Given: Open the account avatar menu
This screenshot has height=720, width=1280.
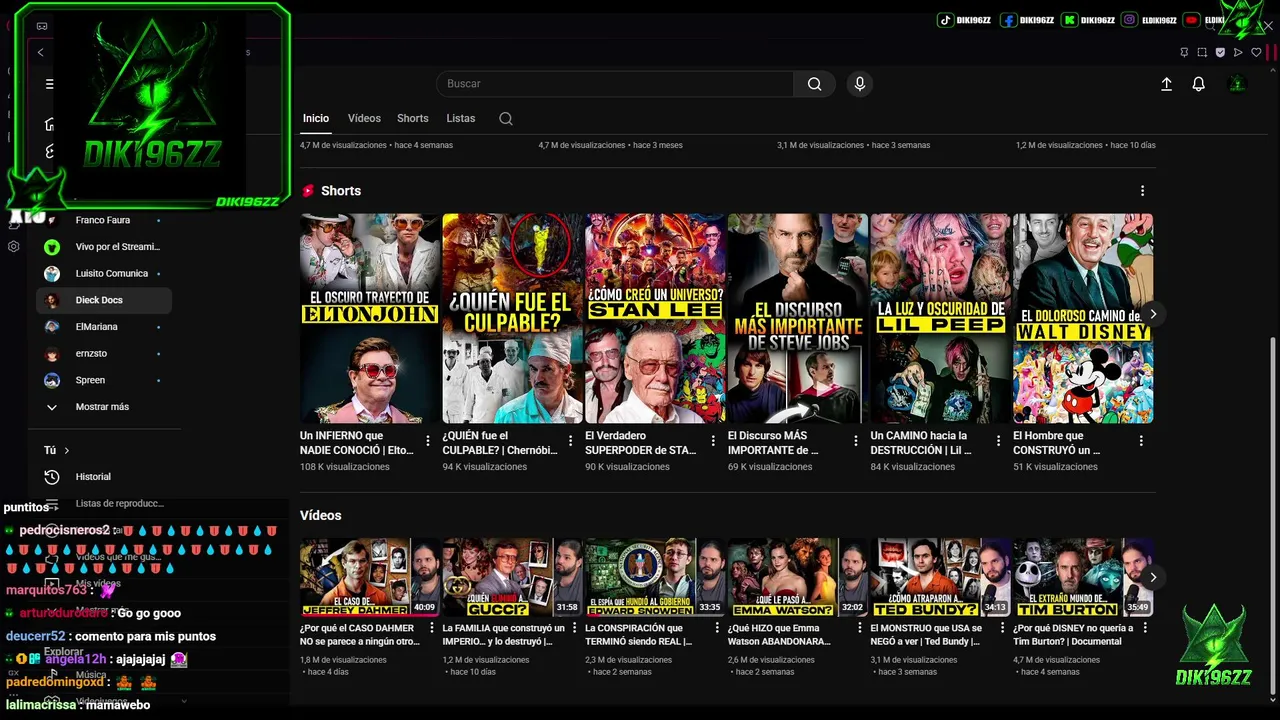Looking at the screenshot, I should click(x=1237, y=84).
